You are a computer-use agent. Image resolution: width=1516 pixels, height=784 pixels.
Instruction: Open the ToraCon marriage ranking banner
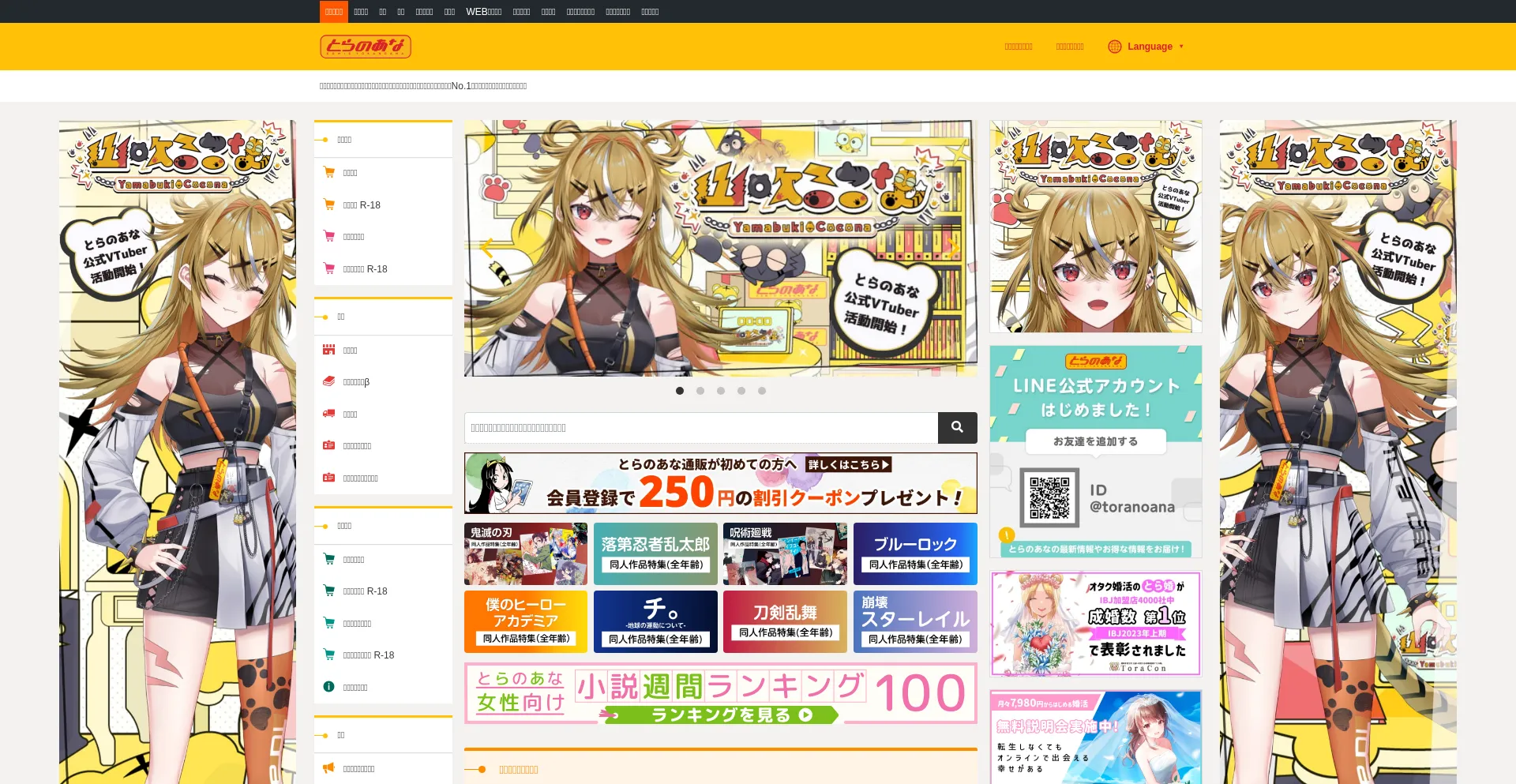[1096, 624]
